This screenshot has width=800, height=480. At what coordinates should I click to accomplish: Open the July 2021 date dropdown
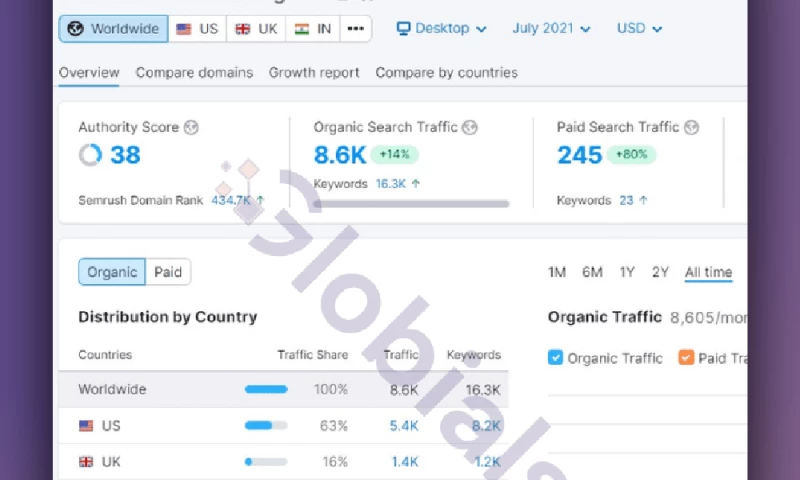click(551, 29)
